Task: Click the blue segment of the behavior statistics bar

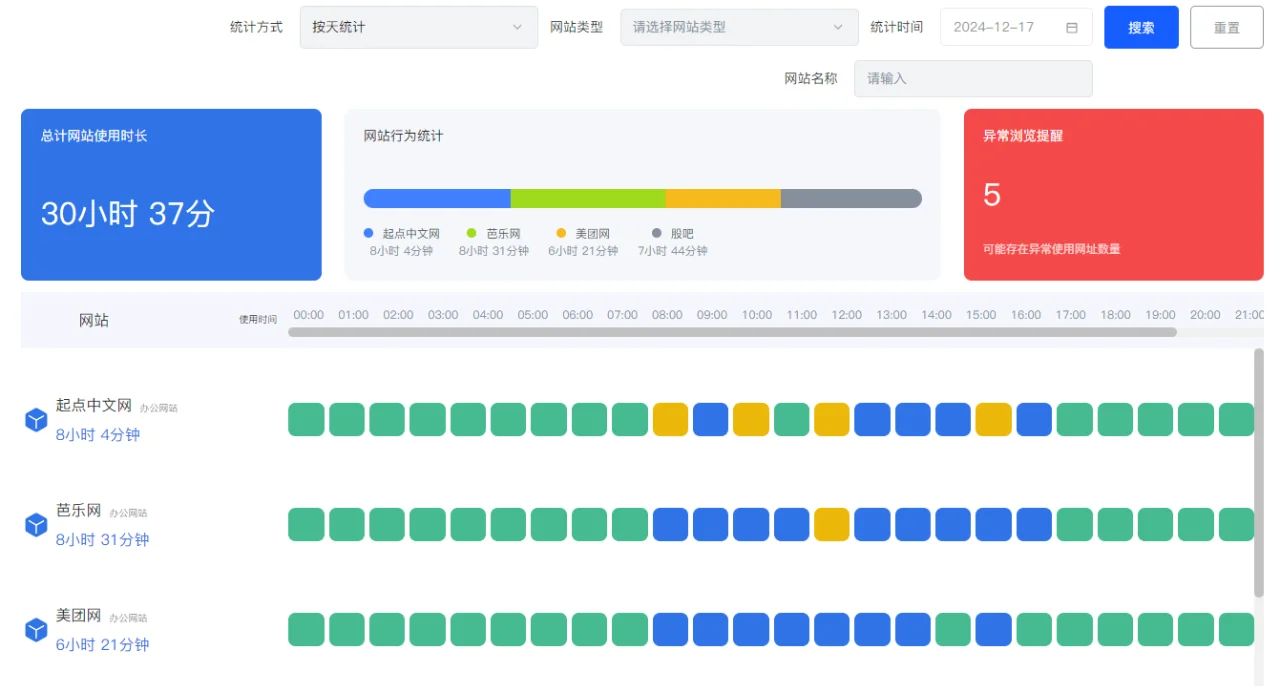Action: pos(438,198)
